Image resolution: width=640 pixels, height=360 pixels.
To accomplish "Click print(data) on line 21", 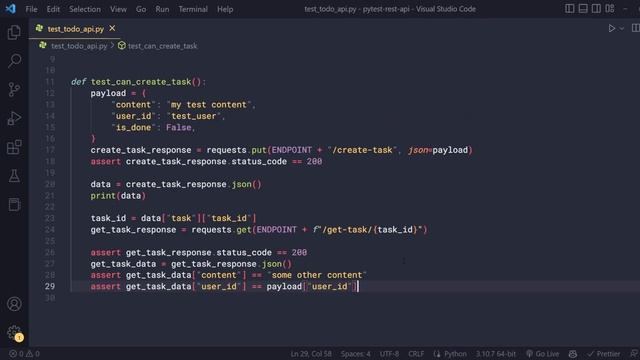I will 118,196.
